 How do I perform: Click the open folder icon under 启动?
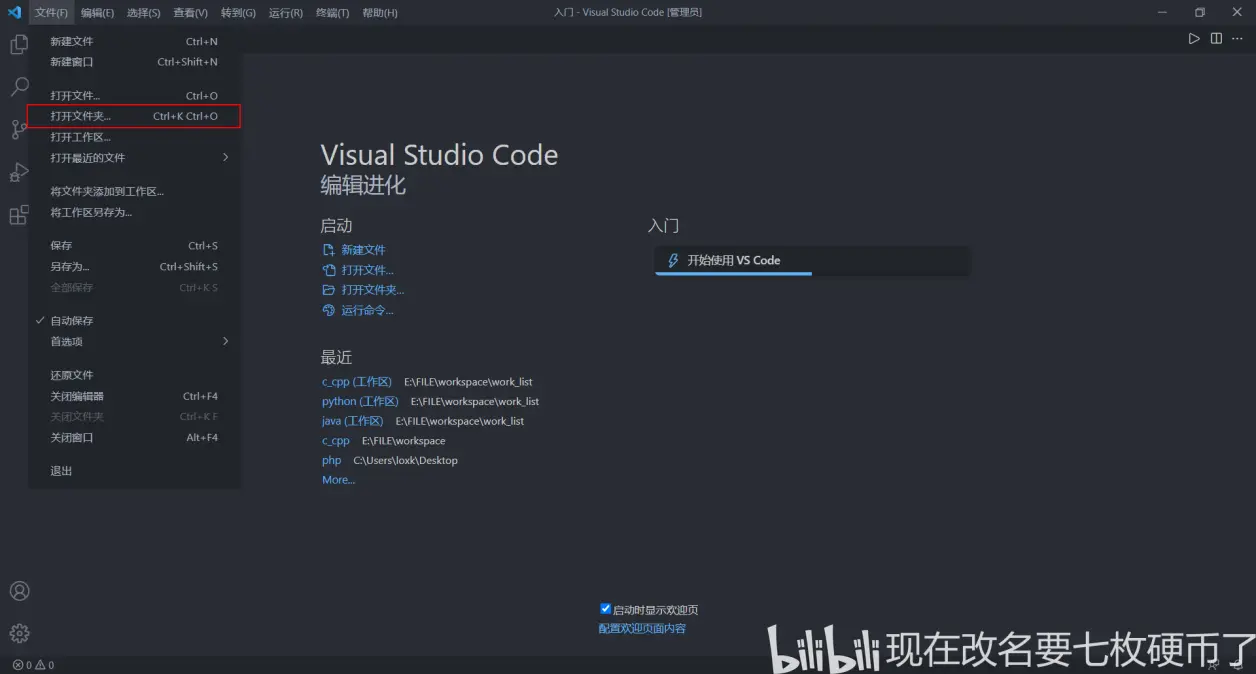tap(328, 290)
